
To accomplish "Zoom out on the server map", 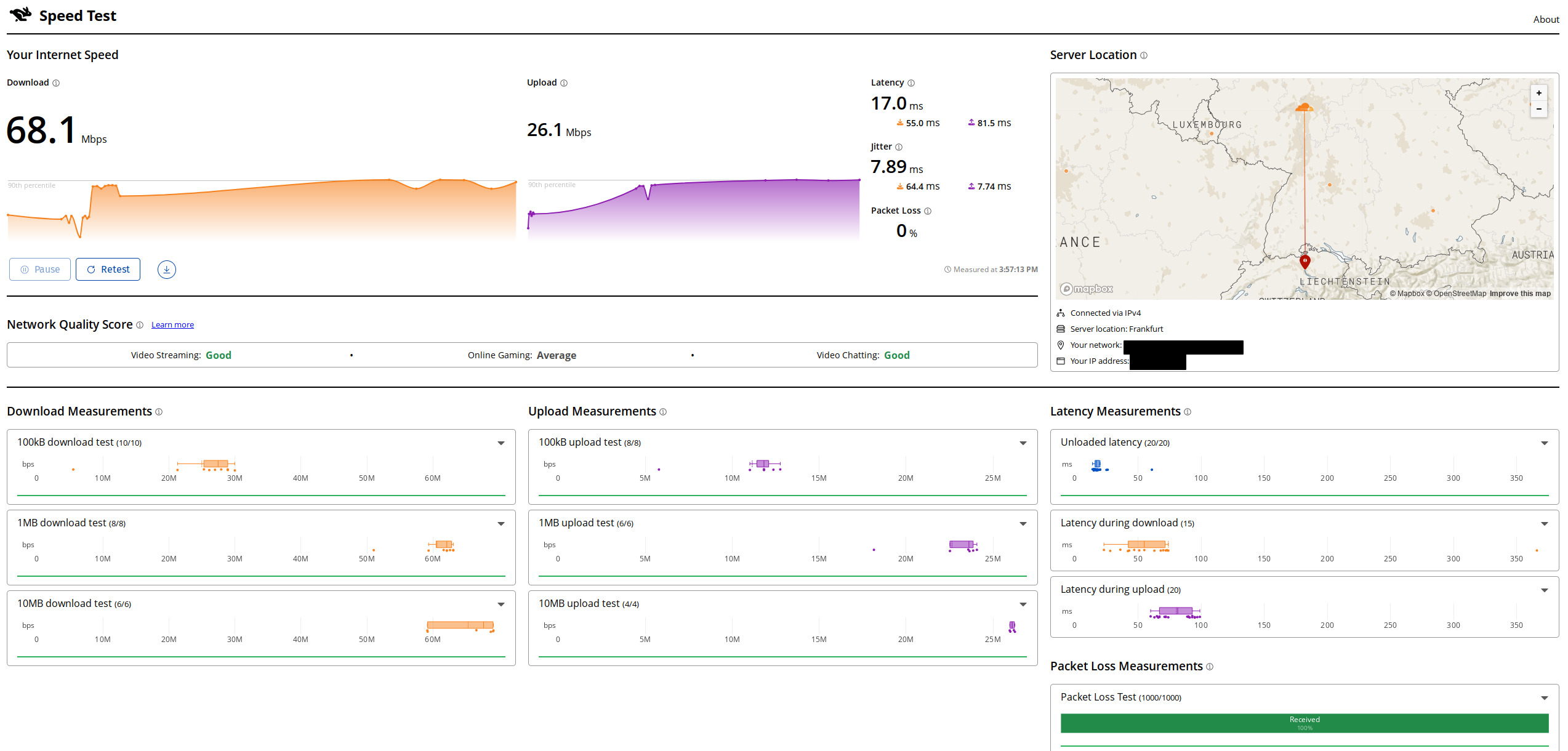I will 1538,110.
